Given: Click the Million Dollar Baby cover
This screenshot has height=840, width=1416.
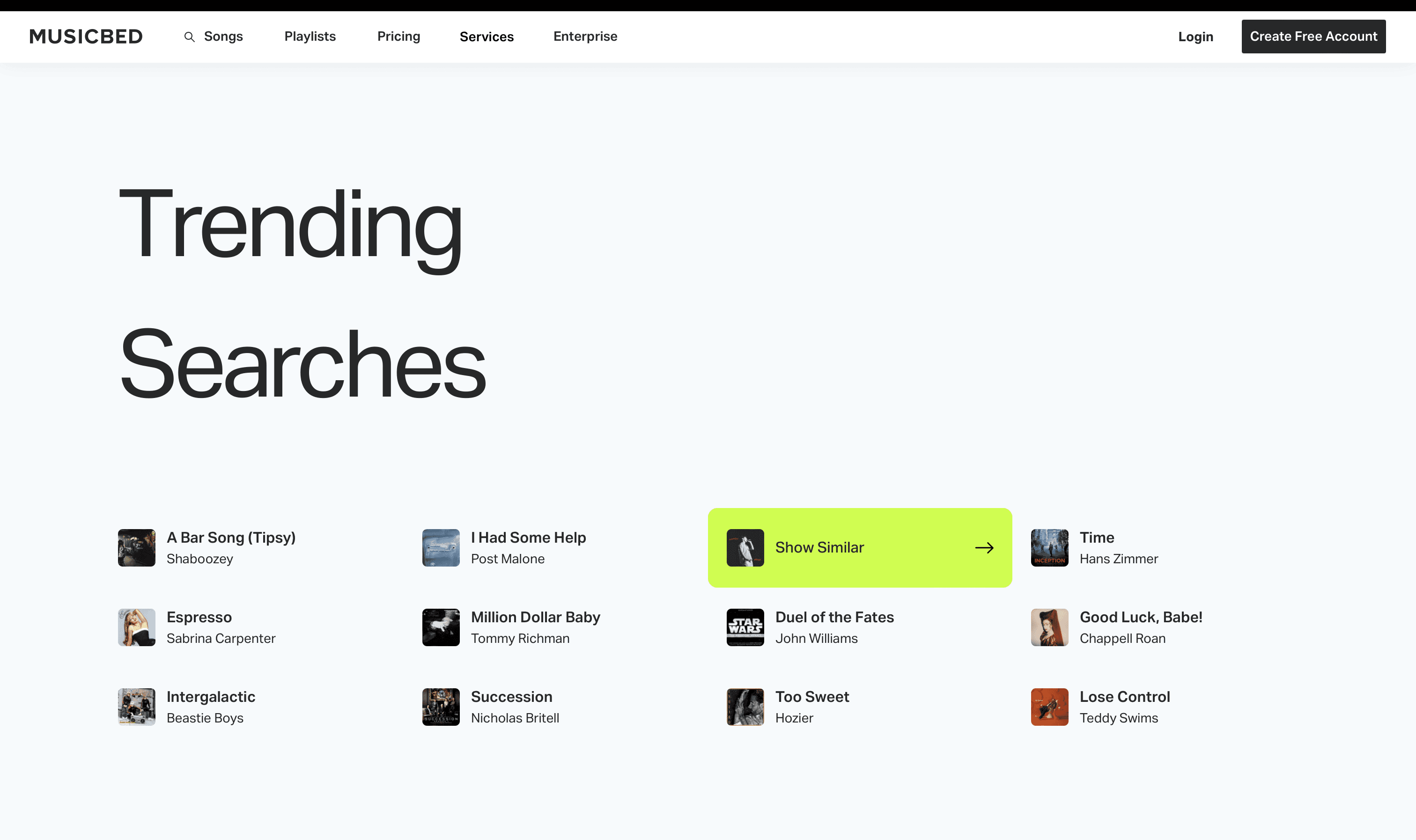Looking at the screenshot, I should coord(441,627).
